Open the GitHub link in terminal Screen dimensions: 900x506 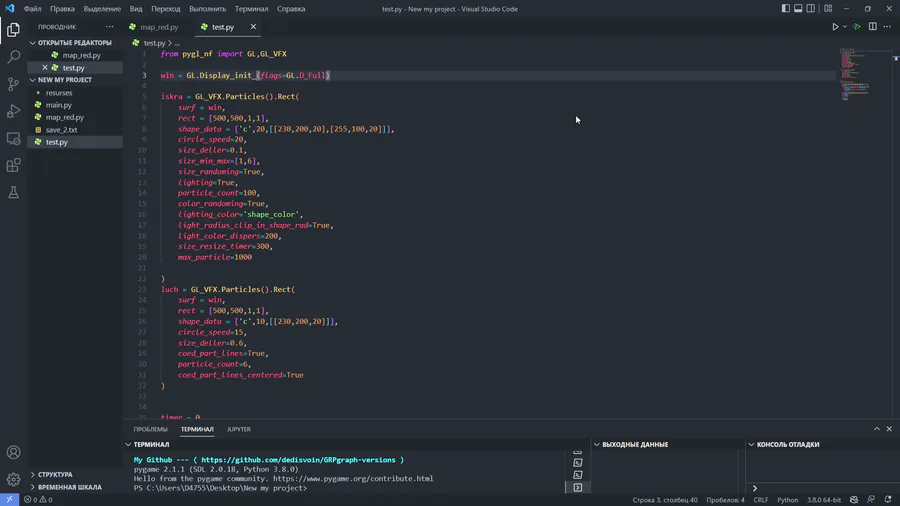298,460
